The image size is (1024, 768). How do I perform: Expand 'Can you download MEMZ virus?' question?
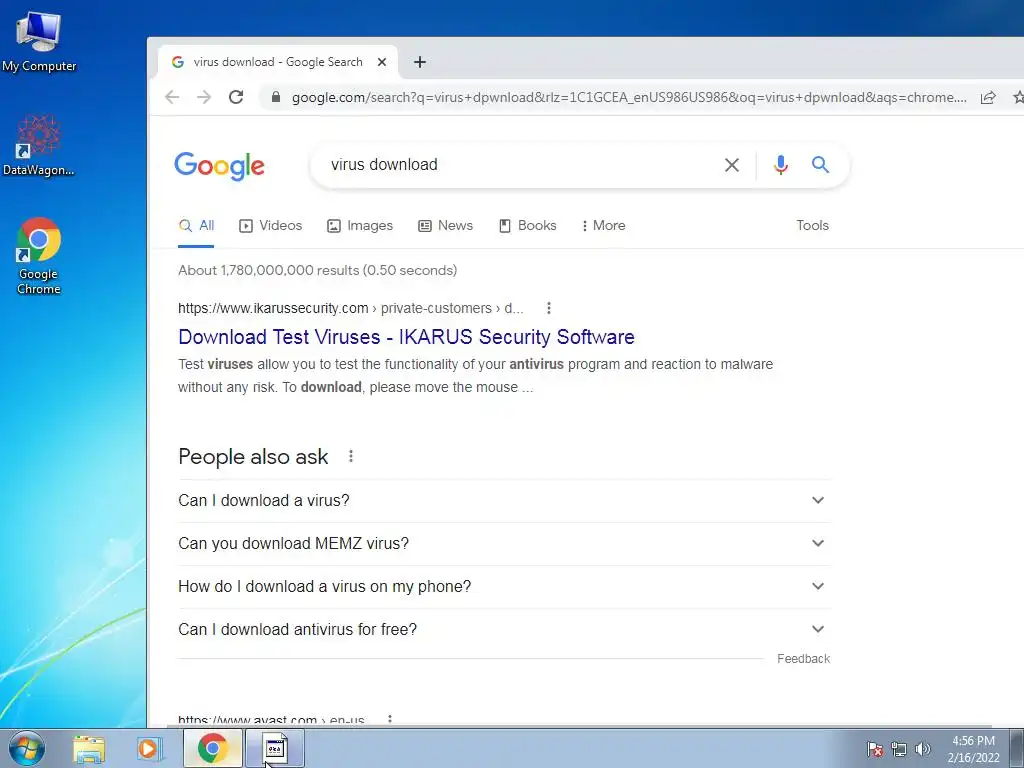(504, 543)
